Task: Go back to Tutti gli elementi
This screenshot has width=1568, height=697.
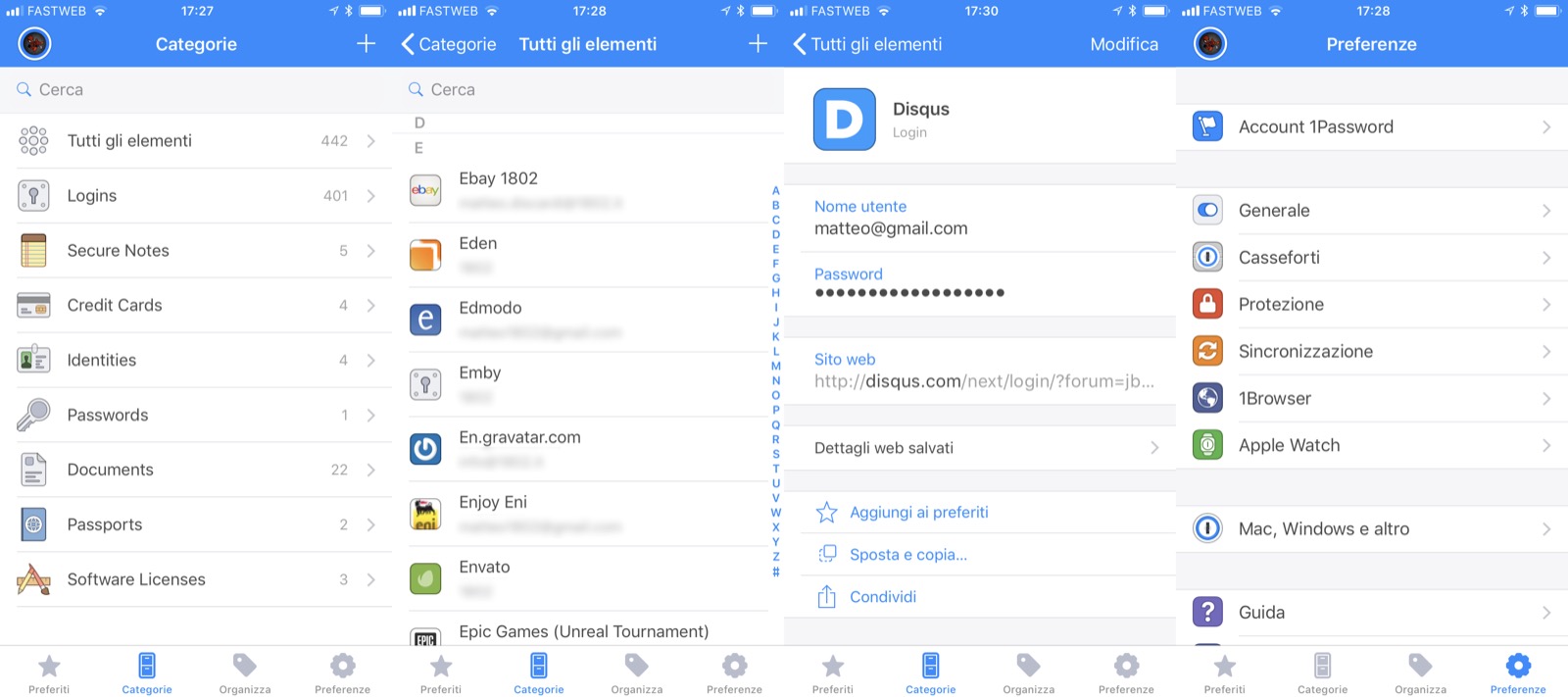Action: (x=867, y=44)
